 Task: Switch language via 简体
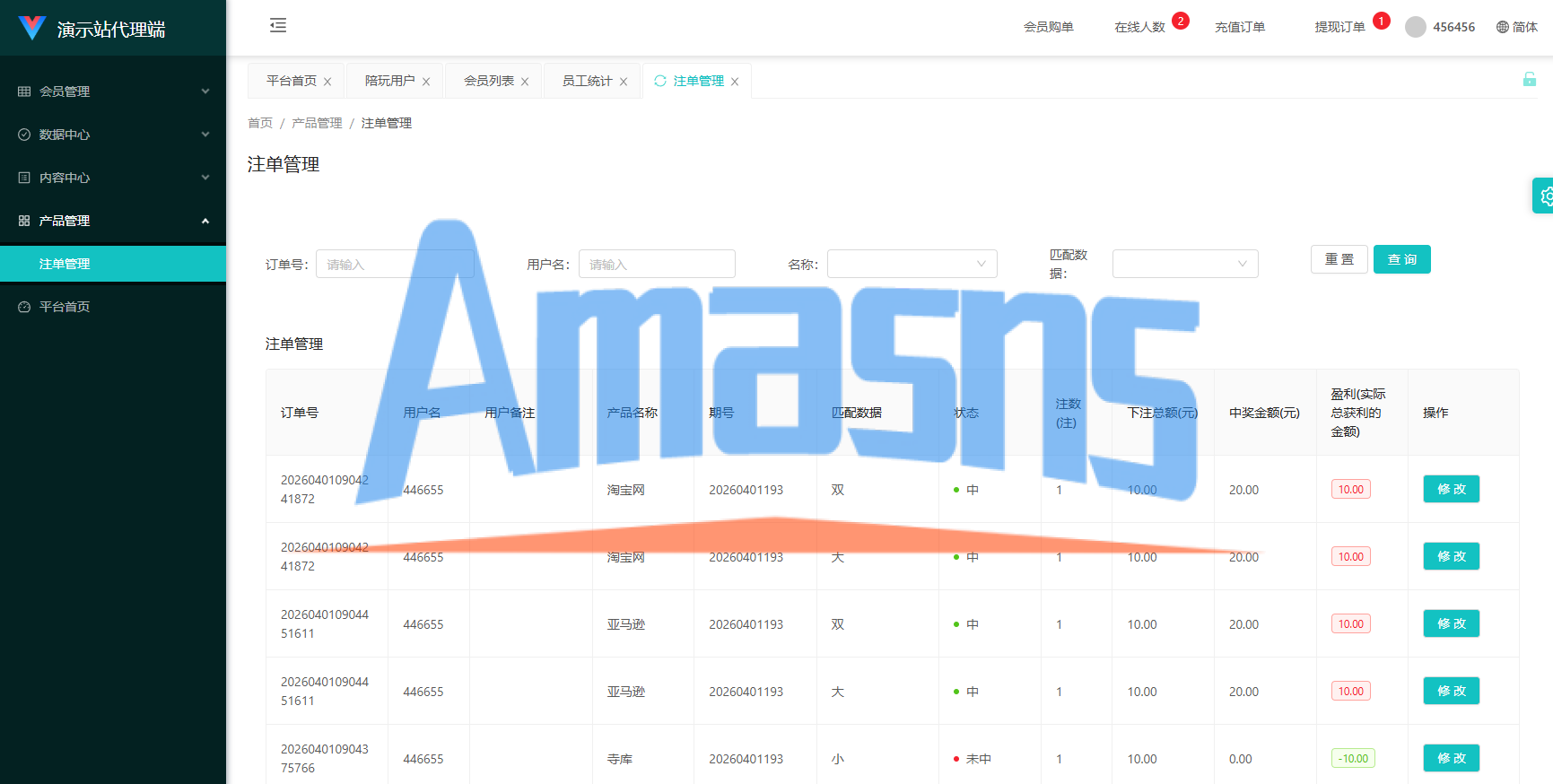pyautogui.click(x=1525, y=27)
